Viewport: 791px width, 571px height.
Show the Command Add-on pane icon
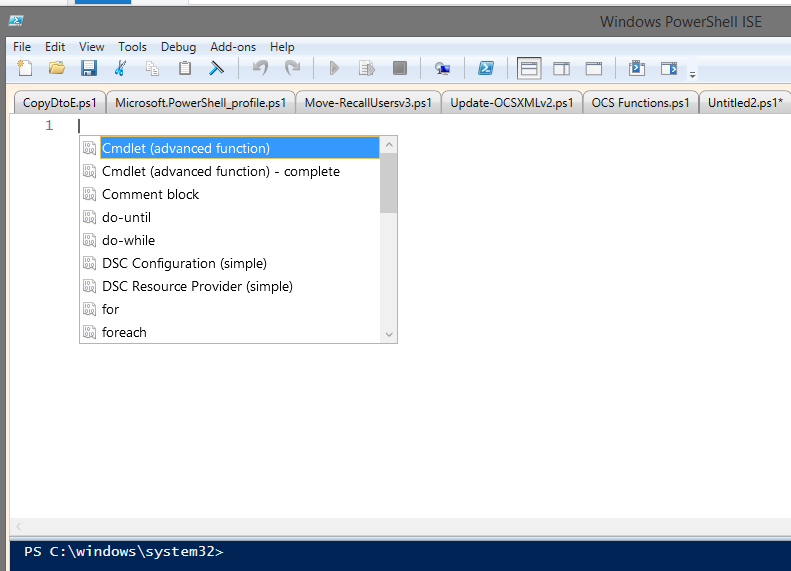pos(669,68)
